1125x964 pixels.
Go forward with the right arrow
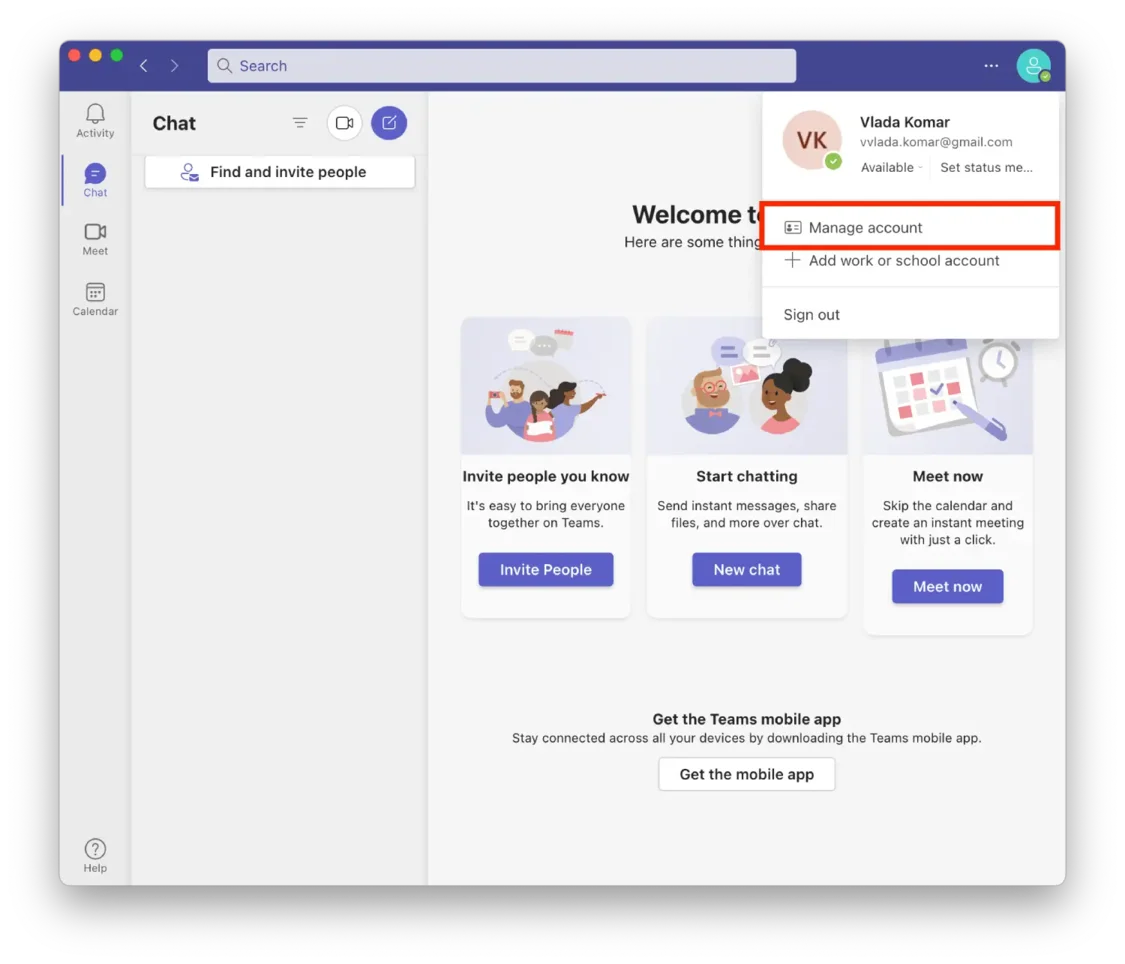174,66
